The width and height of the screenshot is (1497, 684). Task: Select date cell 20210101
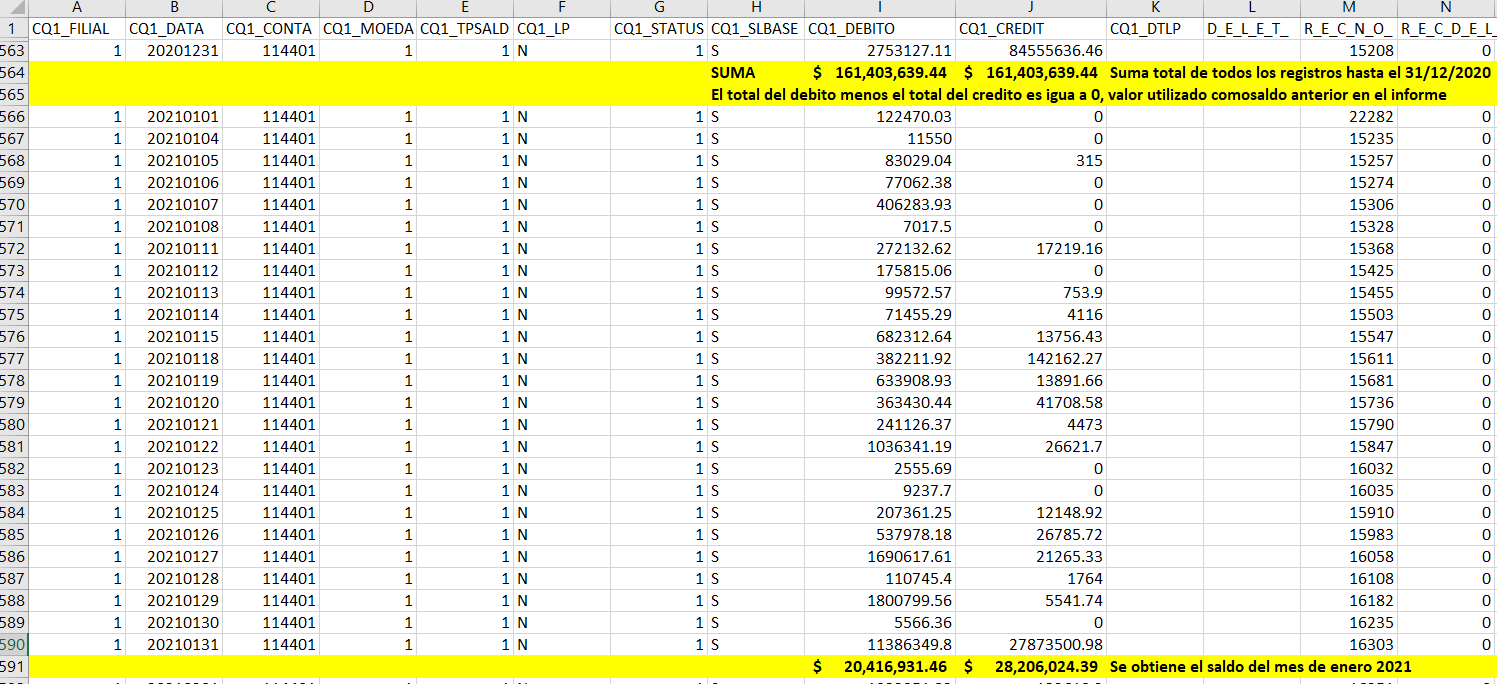click(x=175, y=117)
